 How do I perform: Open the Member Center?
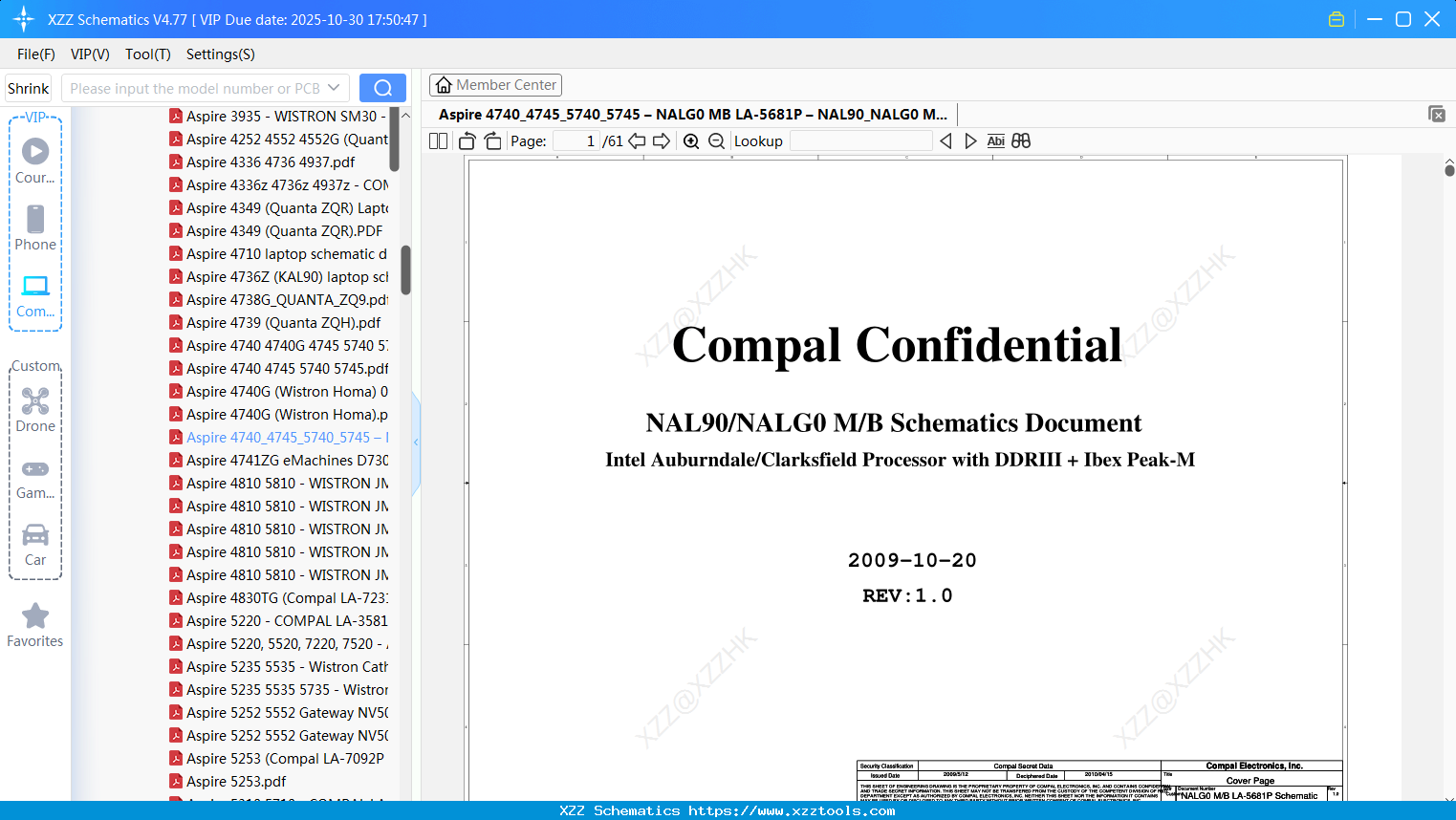coord(495,85)
